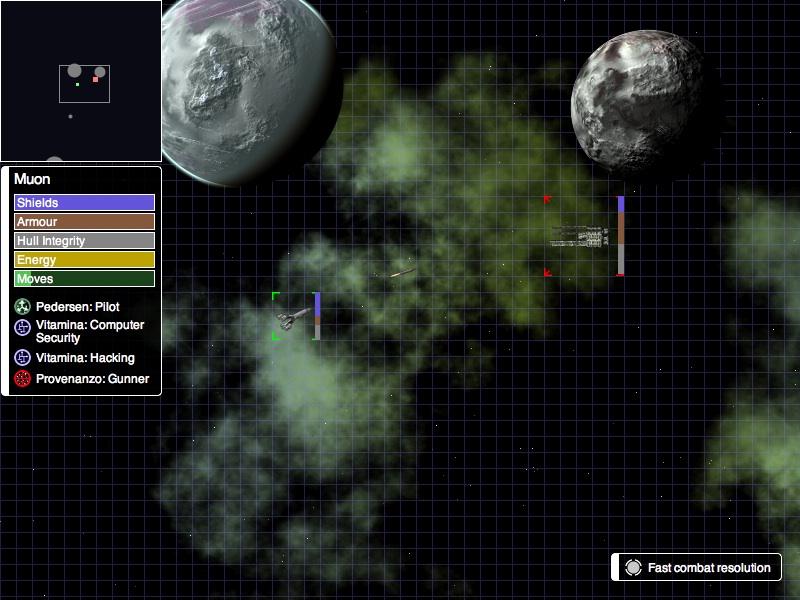The width and height of the screenshot is (800, 600).
Task: Click the missile projectile between ships
Action: pos(402,272)
